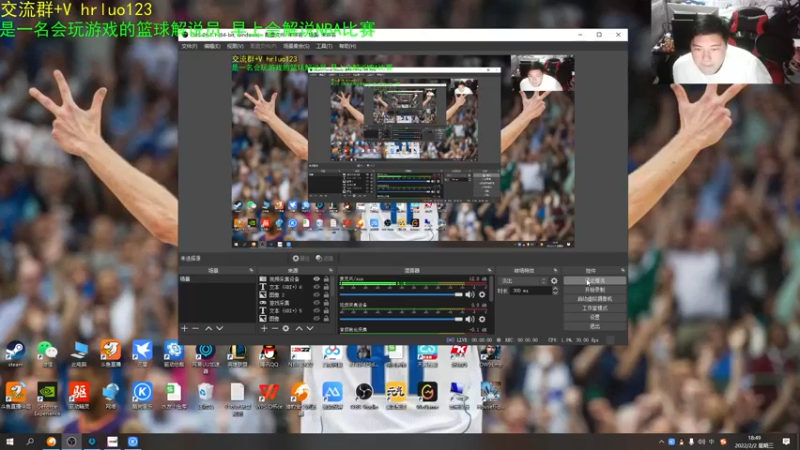Click the 开始录制 start recording button
This screenshot has height=450, width=800.
coord(595,290)
